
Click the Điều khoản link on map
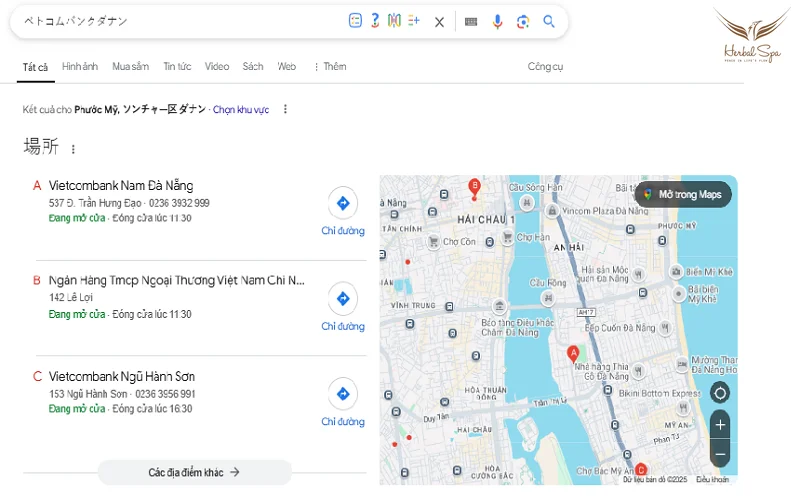(712, 480)
